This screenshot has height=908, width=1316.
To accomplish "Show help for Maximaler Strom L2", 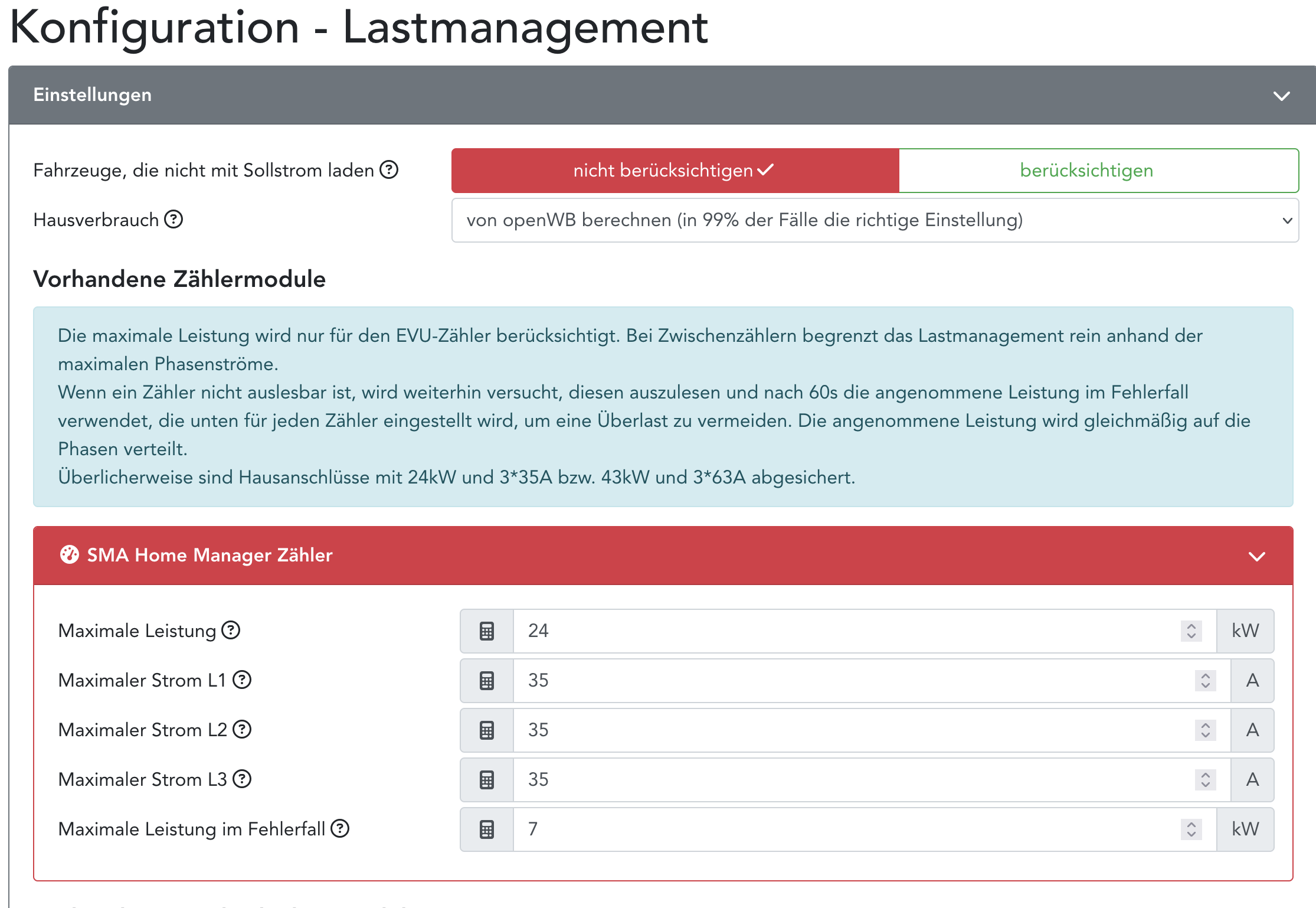I will [x=242, y=730].
